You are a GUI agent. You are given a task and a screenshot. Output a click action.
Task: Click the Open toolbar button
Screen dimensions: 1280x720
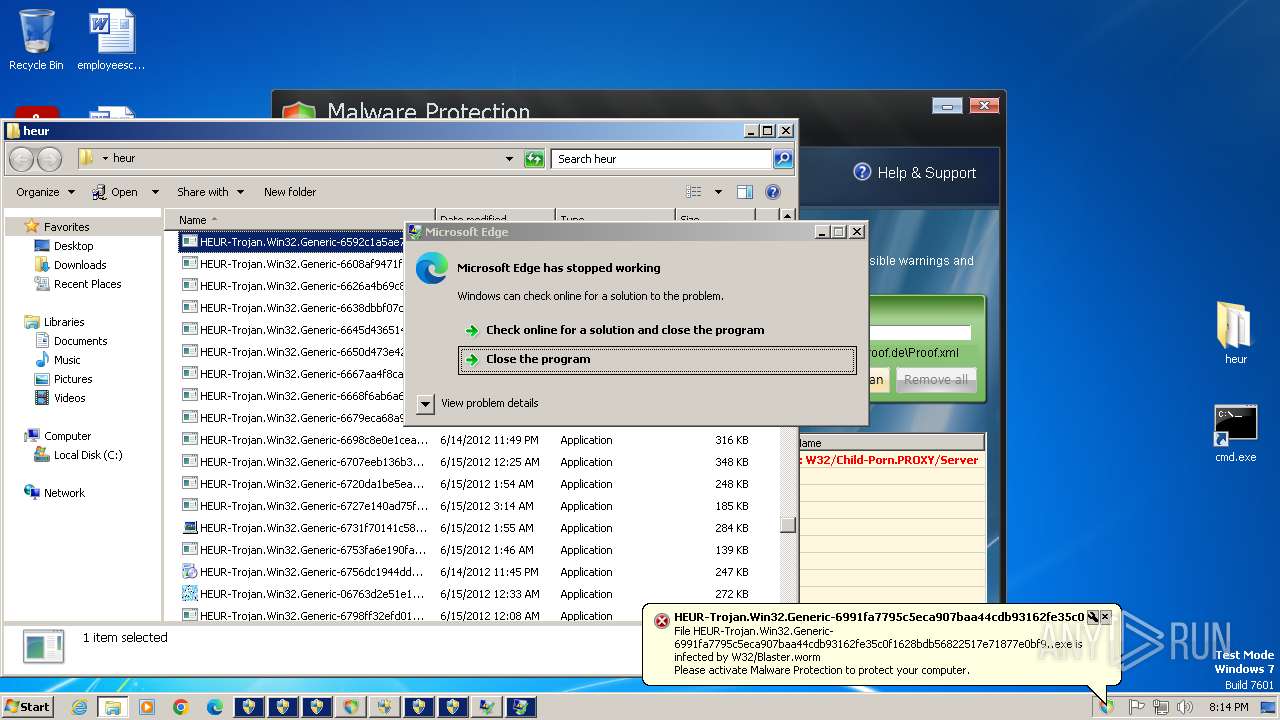(x=115, y=192)
